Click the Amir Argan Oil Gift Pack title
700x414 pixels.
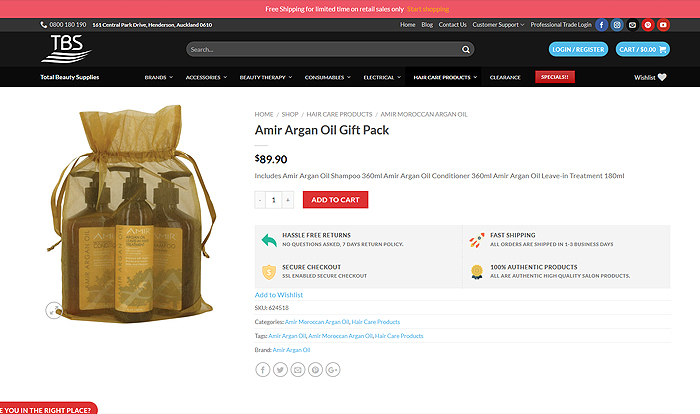tap(322, 130)
